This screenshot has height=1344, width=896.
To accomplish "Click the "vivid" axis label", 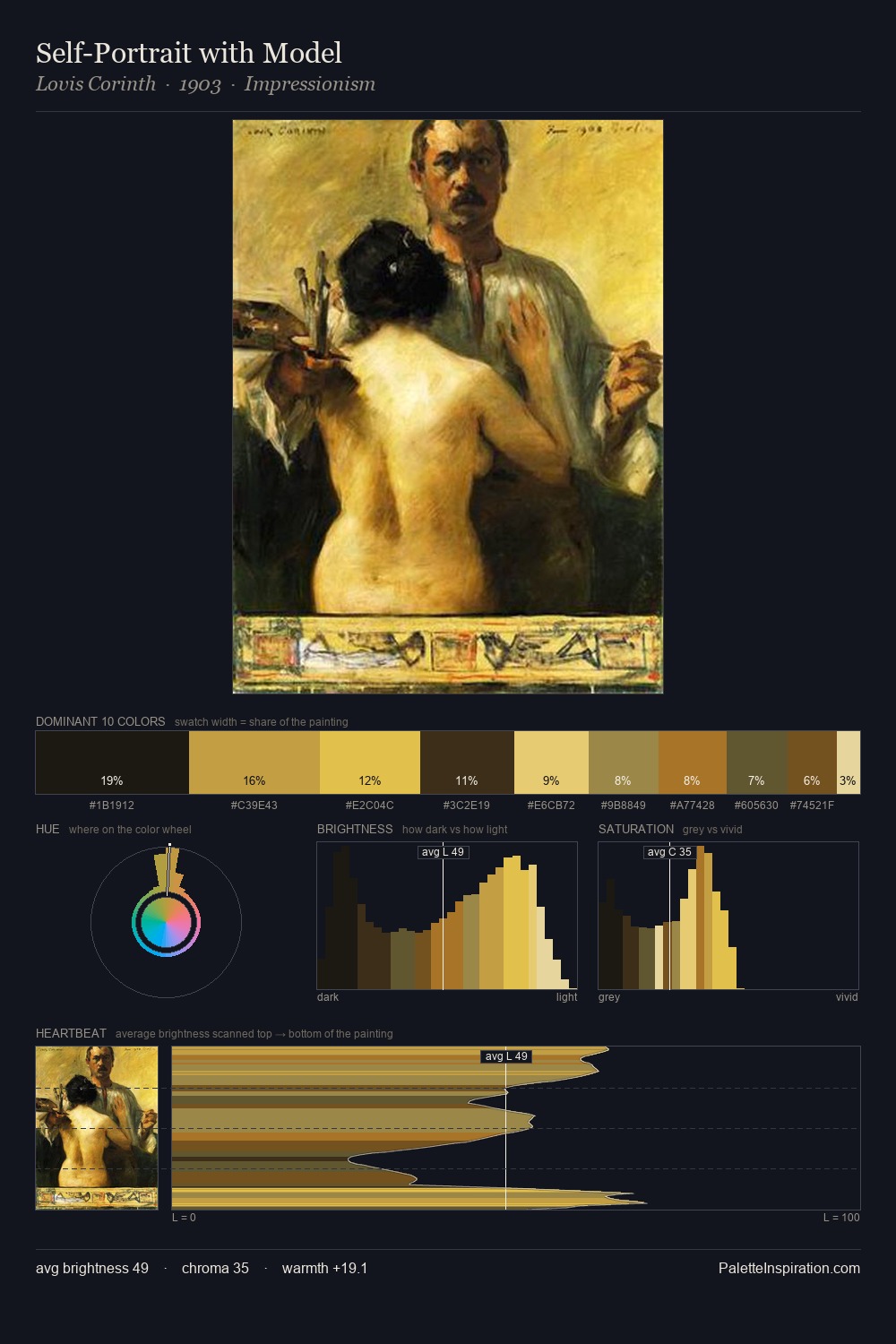I will coord(847,996).
